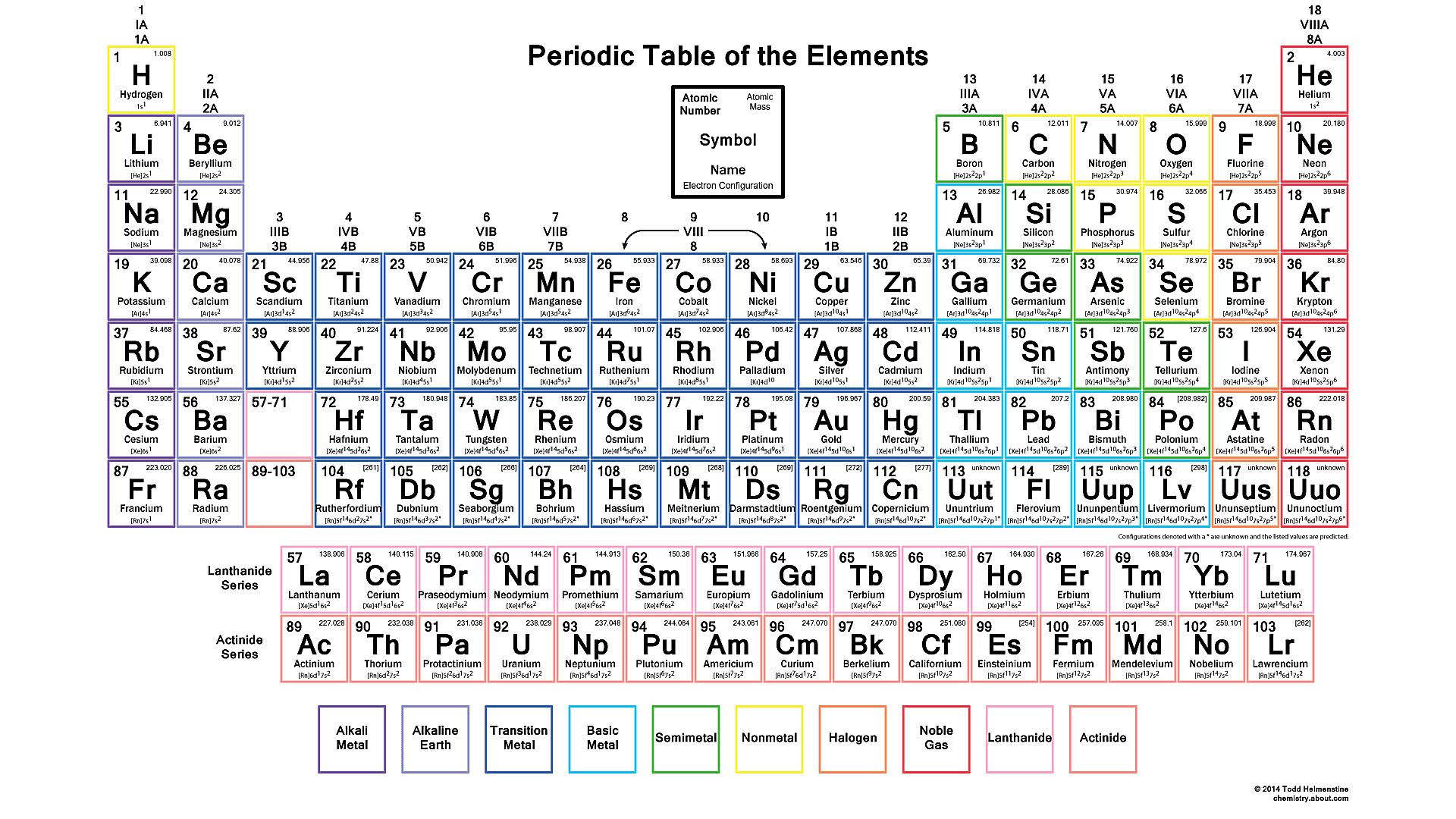Select the Titanium (Ti) cell
This screenshot has height=819, width=1456.
point(348,287)
